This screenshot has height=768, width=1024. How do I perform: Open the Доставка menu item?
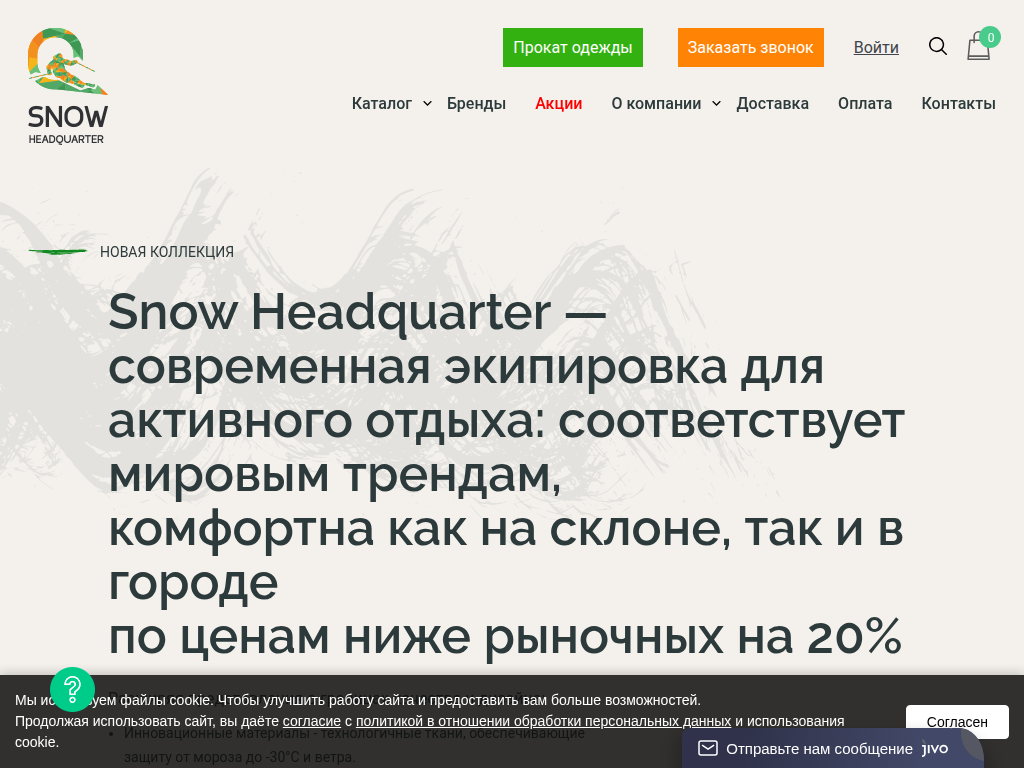pos(772,103)
